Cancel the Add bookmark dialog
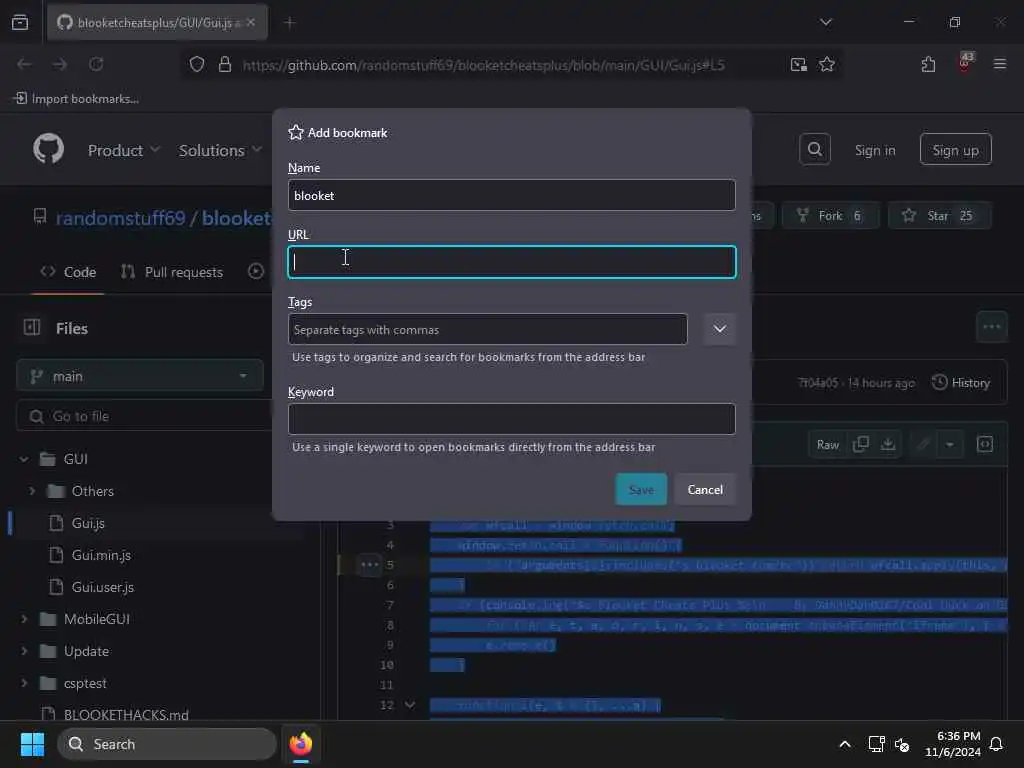Image resolution: width=1024 pixels, height=768 pixels. (705, 489)
